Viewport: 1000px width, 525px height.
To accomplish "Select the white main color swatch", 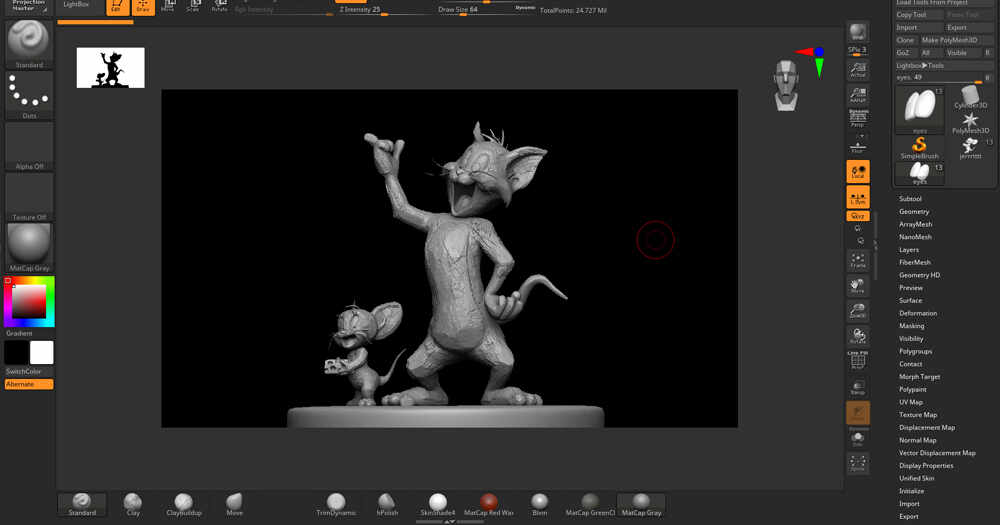I will [41, 352].
